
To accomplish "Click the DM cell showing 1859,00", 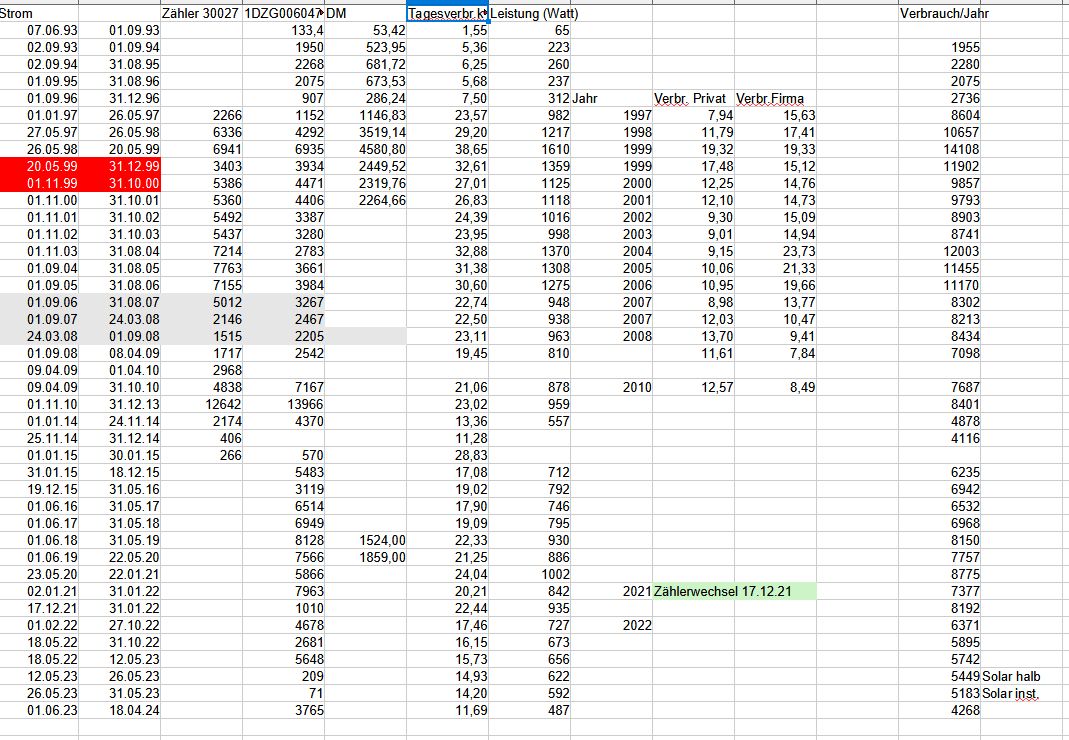I will [x=364, y=557].
